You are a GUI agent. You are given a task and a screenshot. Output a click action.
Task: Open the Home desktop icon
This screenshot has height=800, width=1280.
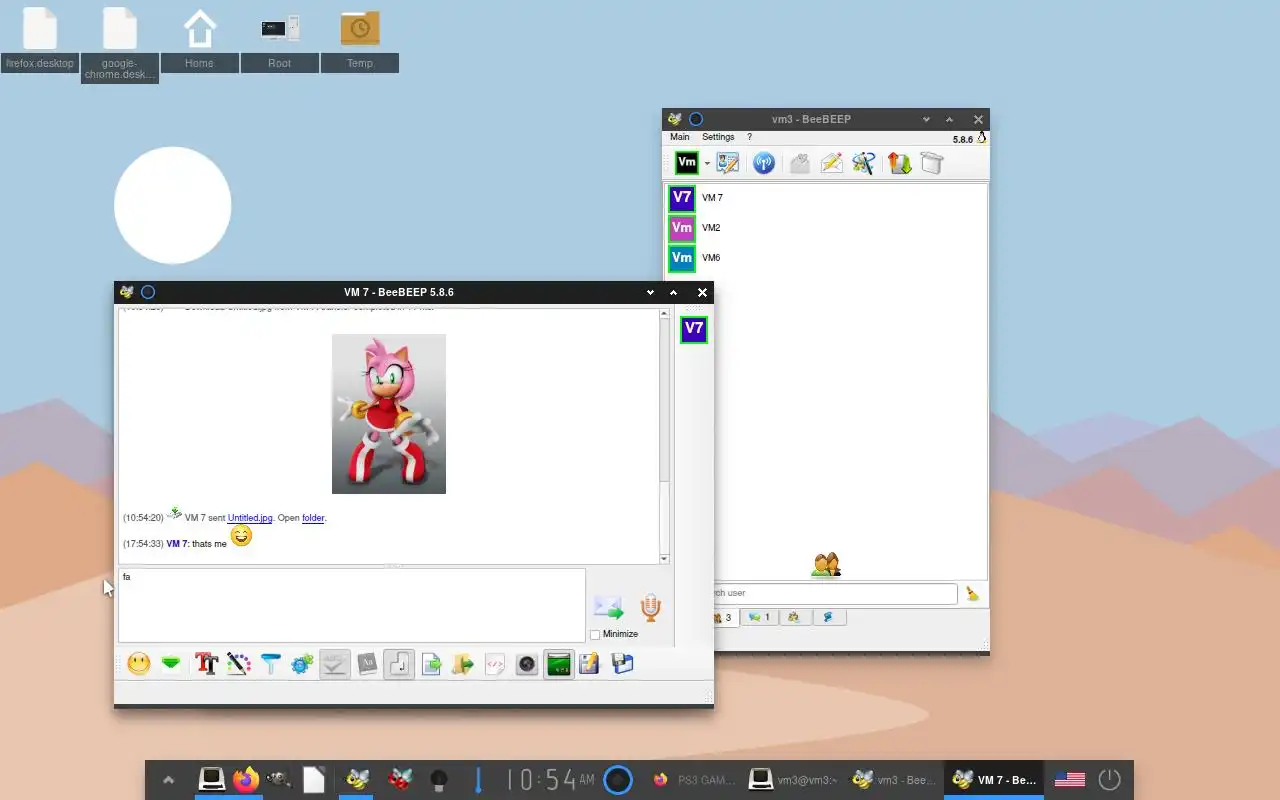[200, 41]
